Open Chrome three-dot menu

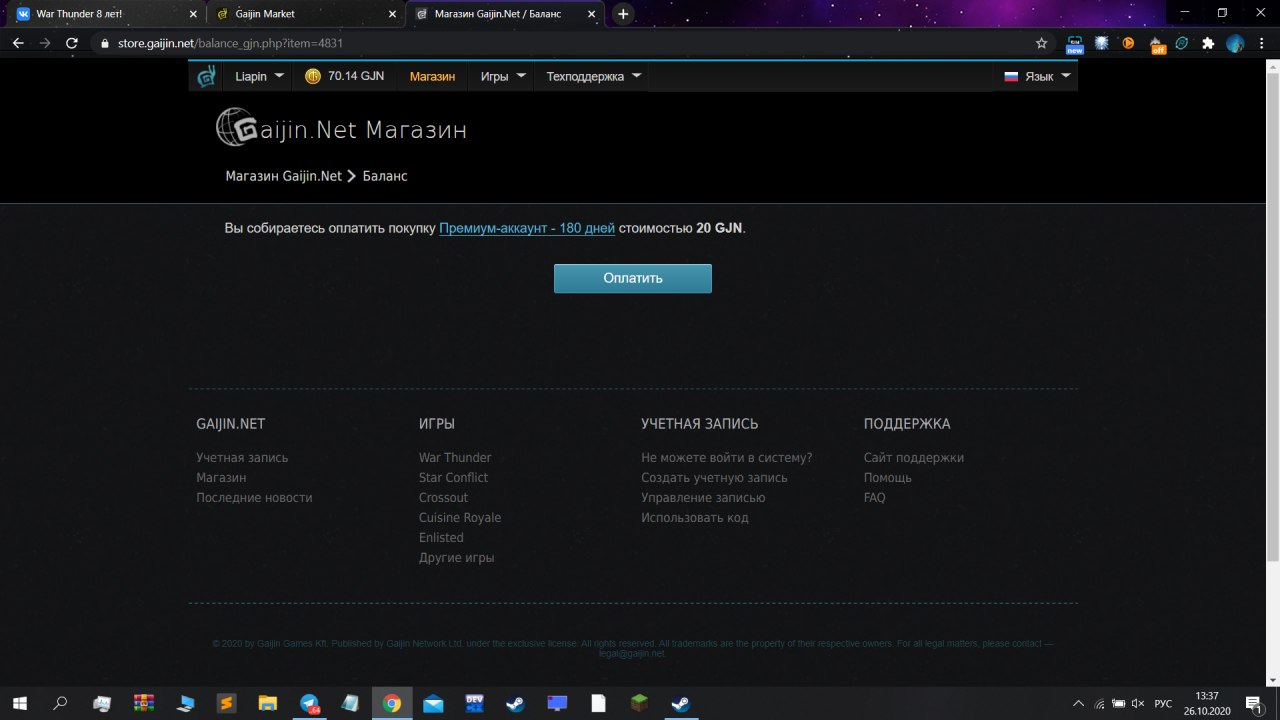(x=1262, y=43)
